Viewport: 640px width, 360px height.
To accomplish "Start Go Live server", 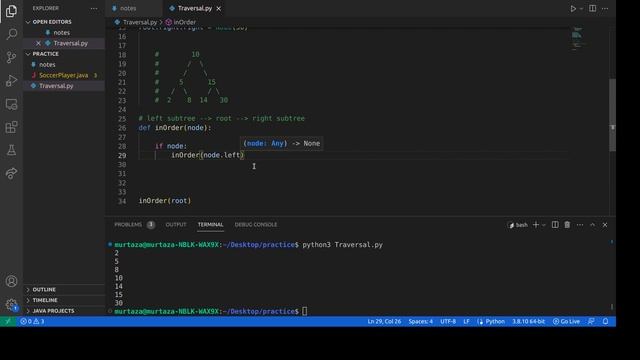I will (x=566, y=321).
